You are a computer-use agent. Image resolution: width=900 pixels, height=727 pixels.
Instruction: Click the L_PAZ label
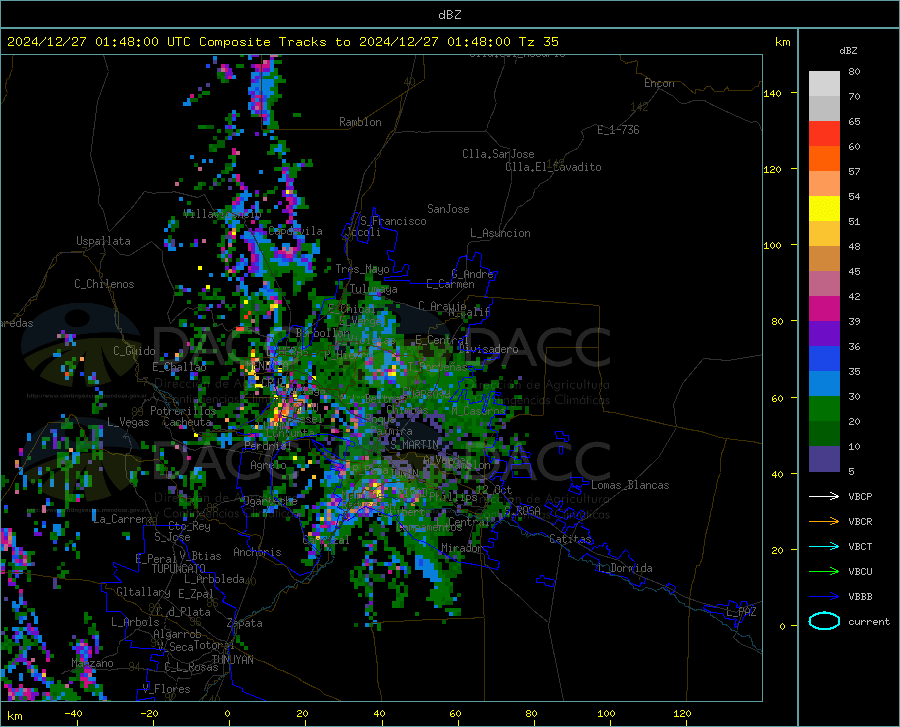pyautogui.click(x=741, y=612)
